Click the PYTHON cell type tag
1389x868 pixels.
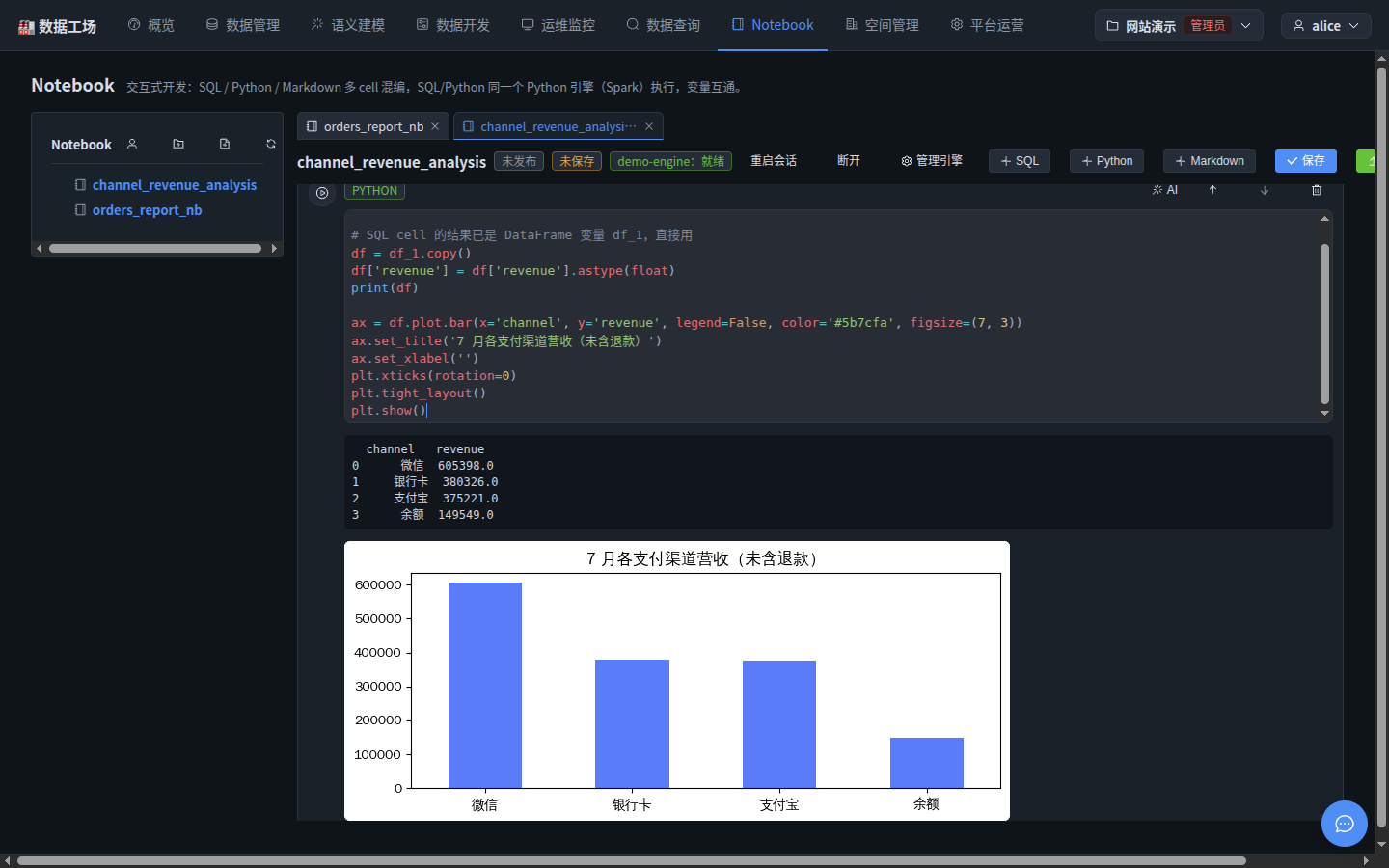375,191
